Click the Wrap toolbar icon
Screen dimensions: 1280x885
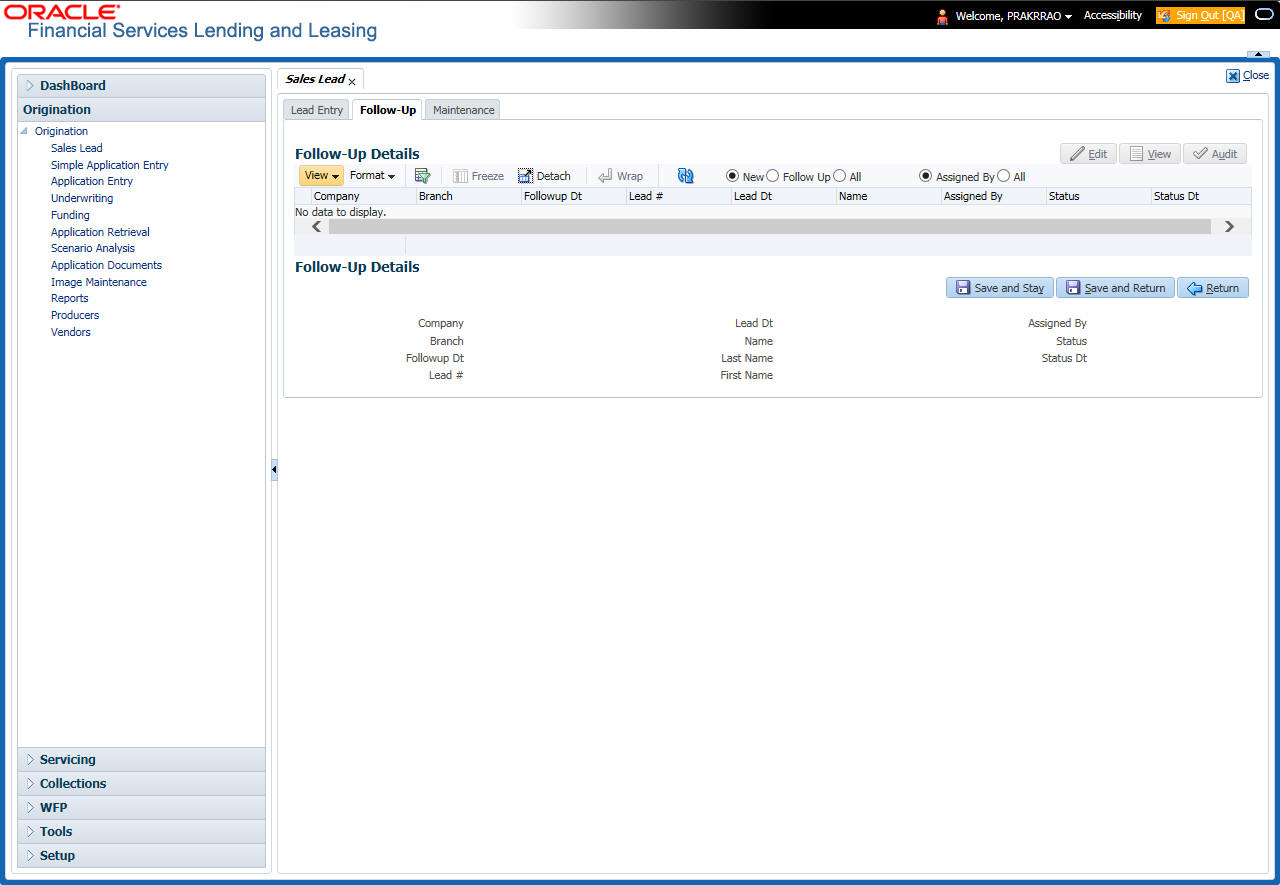click(x=620, y=176)
